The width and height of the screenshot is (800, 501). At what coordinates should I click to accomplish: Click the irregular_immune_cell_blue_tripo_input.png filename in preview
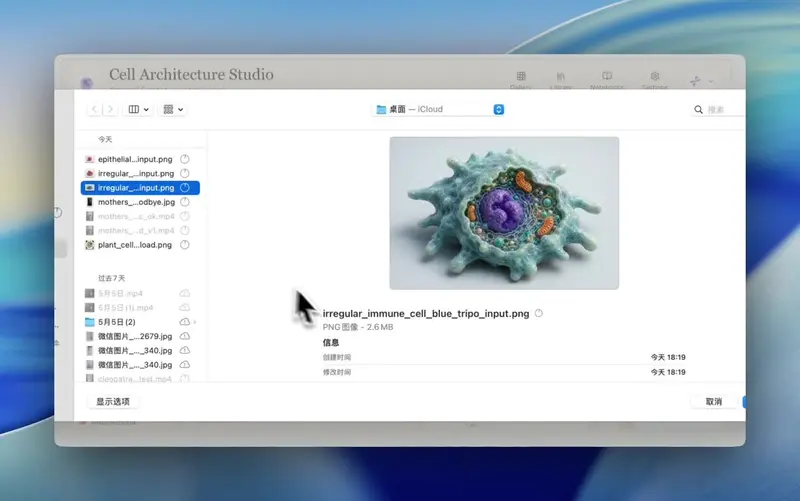(426, 314)
